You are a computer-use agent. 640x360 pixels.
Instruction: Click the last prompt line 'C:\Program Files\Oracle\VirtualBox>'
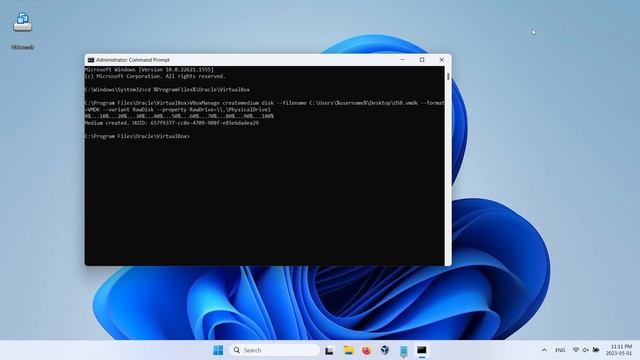click(x=137, y=136)
